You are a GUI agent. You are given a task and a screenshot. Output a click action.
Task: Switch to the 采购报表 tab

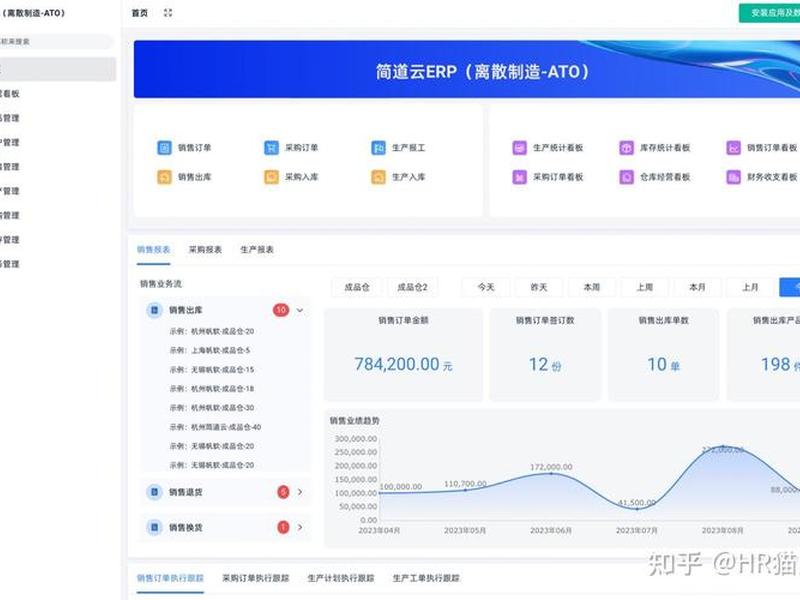pyautogui.click(x=205, y=249)
